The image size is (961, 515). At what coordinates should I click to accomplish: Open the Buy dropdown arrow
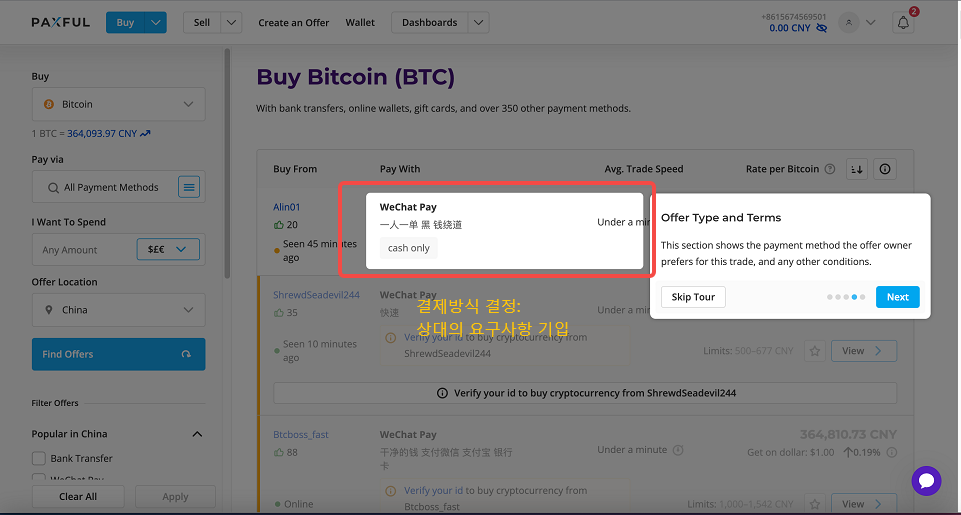coord(156,23)
